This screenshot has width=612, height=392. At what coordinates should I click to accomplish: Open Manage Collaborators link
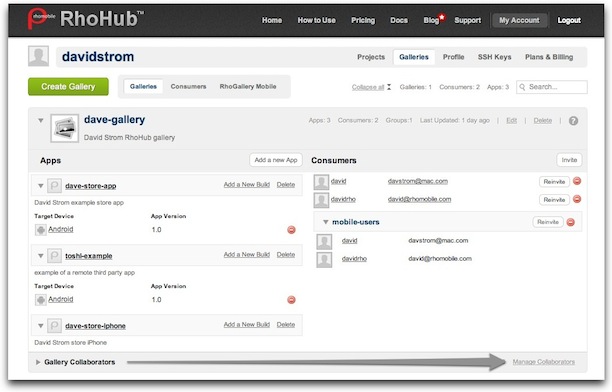pyautogui.click(x=544, y=362)
